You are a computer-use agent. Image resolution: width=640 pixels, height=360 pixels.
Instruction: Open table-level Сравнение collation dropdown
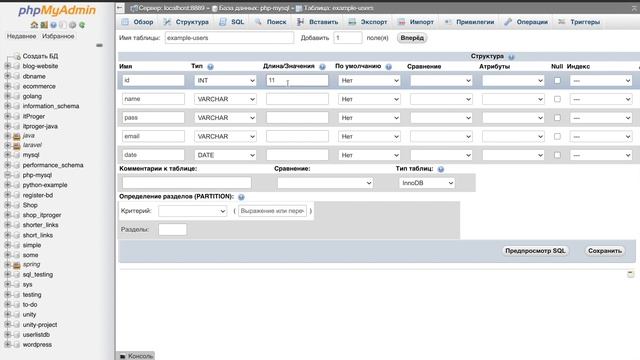tap(325, 183)
